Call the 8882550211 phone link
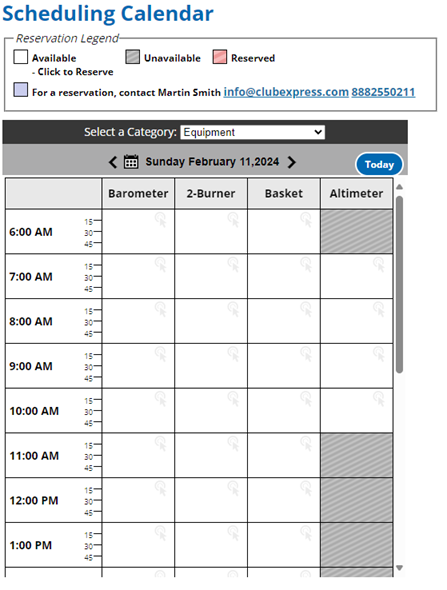This screenshot has height=590, width=447. [x=383, y=92]
